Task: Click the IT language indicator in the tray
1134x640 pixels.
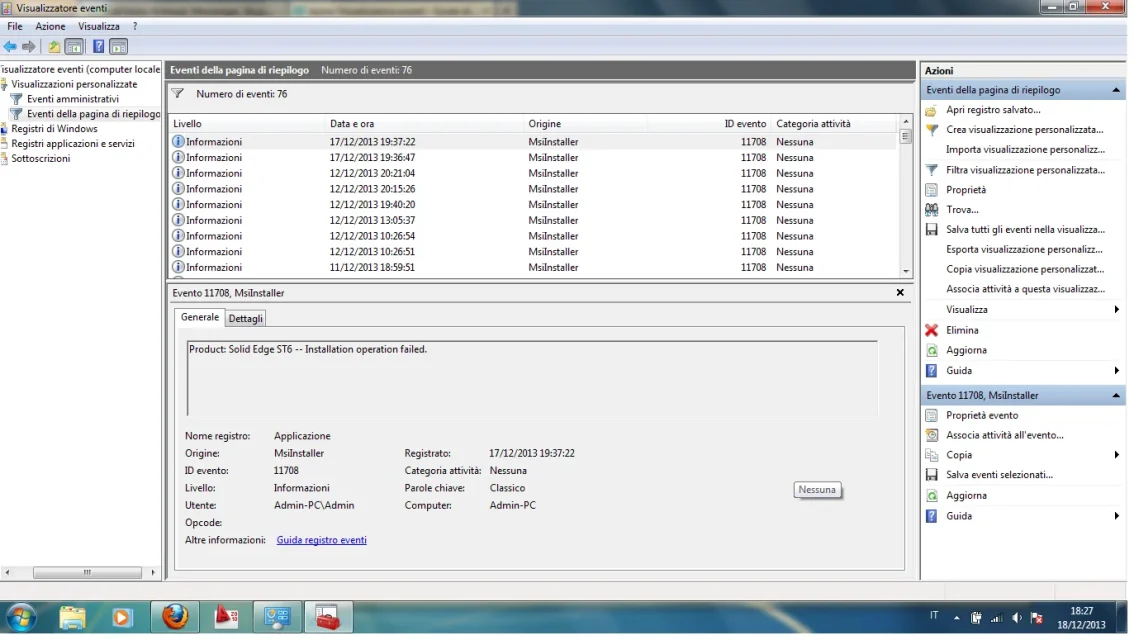Action: (934, 615)
